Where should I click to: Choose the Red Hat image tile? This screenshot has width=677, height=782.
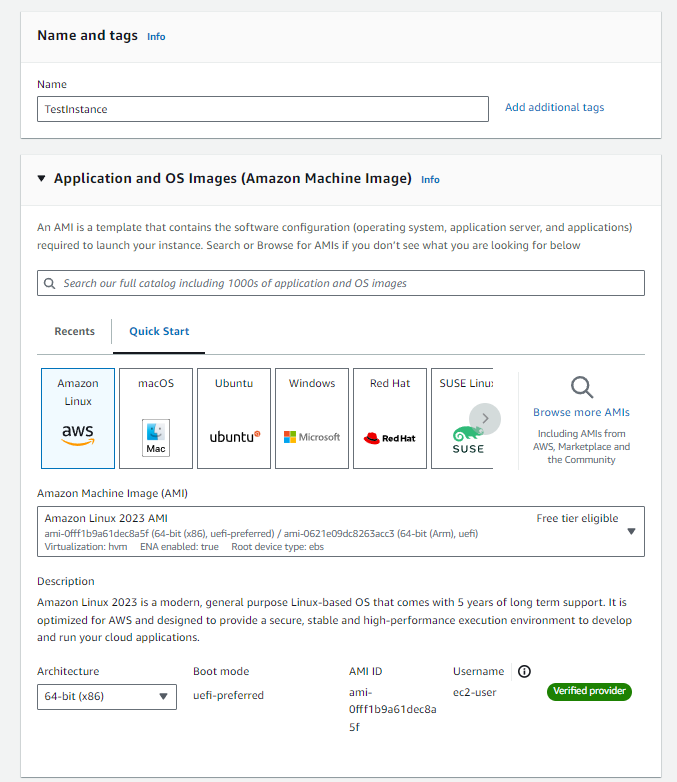[x=390, y=418]
